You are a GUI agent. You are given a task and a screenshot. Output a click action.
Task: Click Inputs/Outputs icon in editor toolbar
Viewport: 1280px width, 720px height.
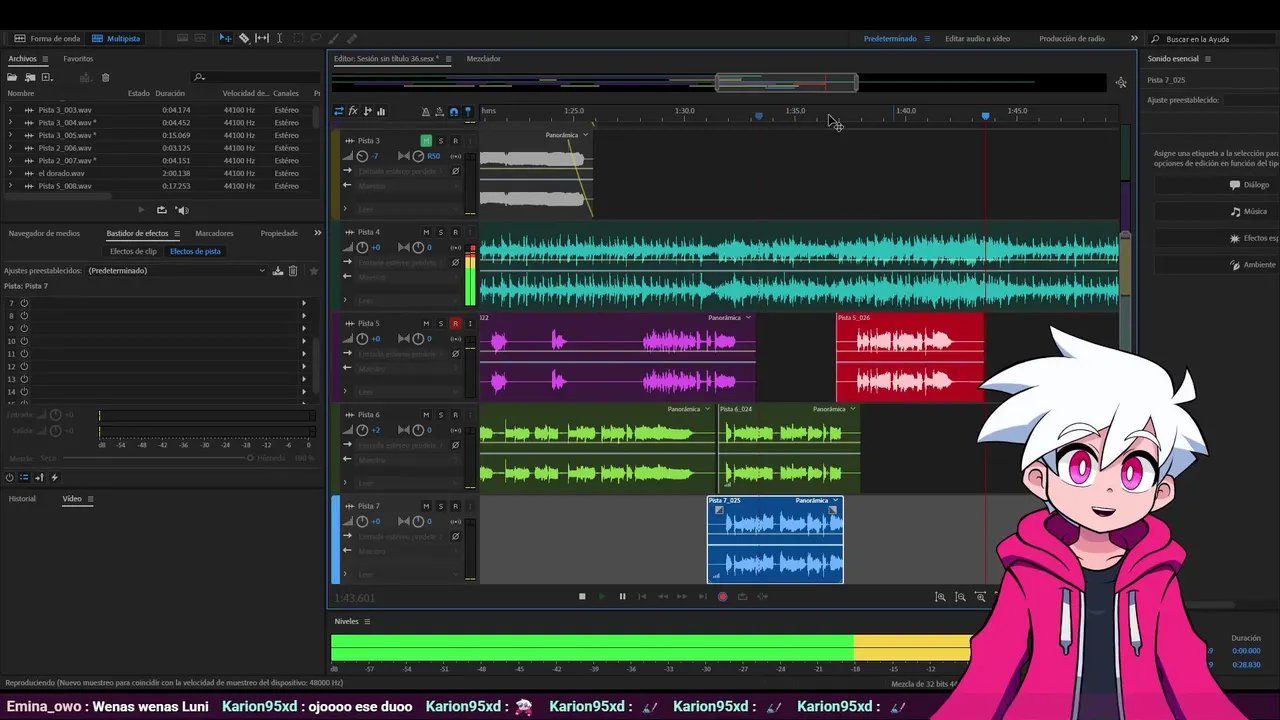[339, 112]
